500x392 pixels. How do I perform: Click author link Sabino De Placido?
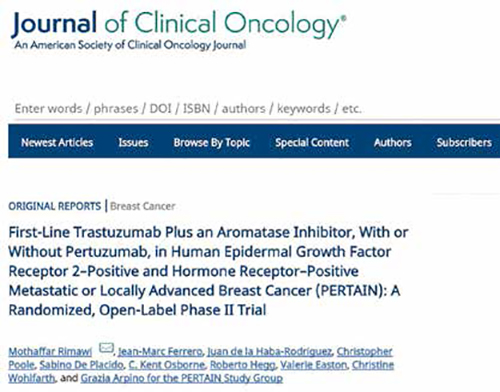coord(82,365)
